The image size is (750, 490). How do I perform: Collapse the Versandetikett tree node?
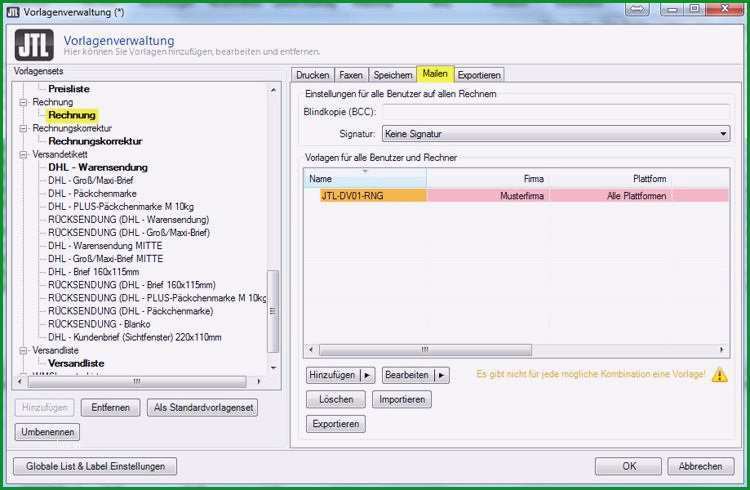23,155
